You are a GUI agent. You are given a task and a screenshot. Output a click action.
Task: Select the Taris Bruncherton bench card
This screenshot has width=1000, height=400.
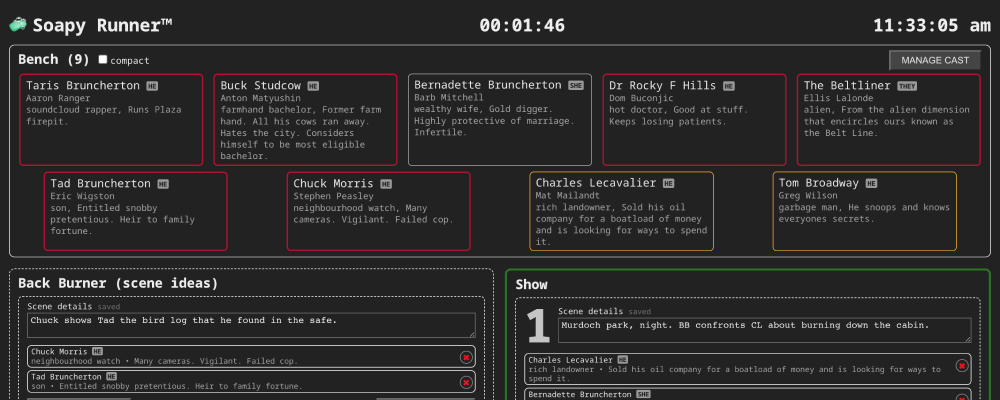point(111,120)
